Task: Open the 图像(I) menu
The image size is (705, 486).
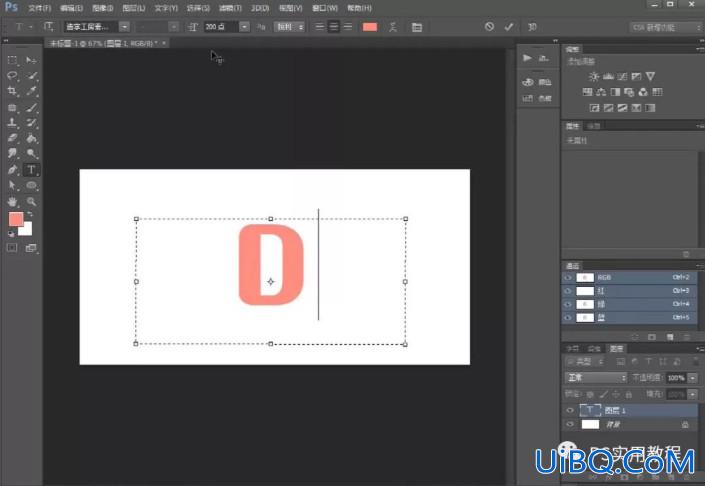Action: click(x=103, y=8)
